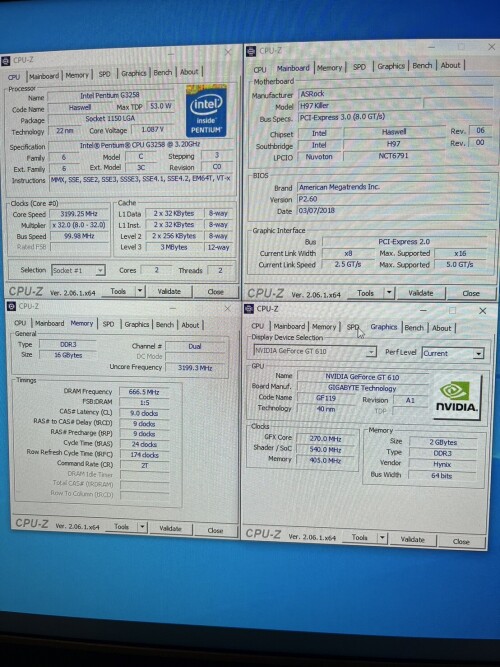Click CPU-Z app icon in CPU window title
This screenshot has width=500, height=667.
click(x=6, y=61)
